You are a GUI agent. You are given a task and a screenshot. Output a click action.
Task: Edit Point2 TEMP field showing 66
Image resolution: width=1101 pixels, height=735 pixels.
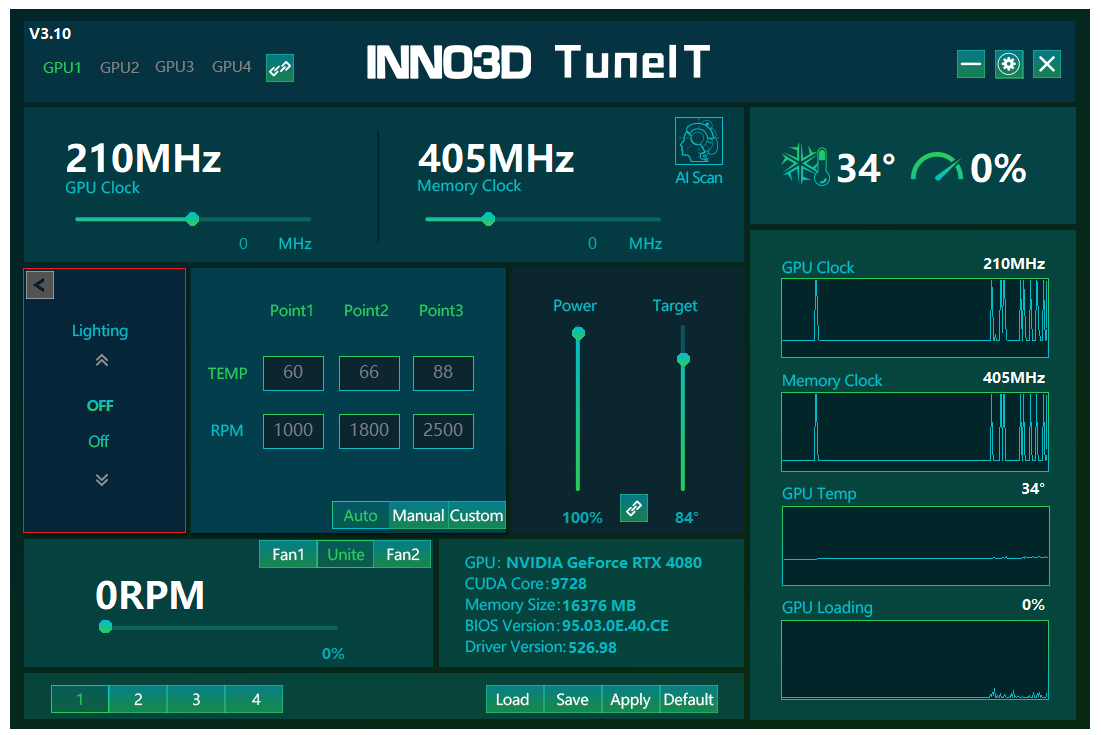[369, 373]
